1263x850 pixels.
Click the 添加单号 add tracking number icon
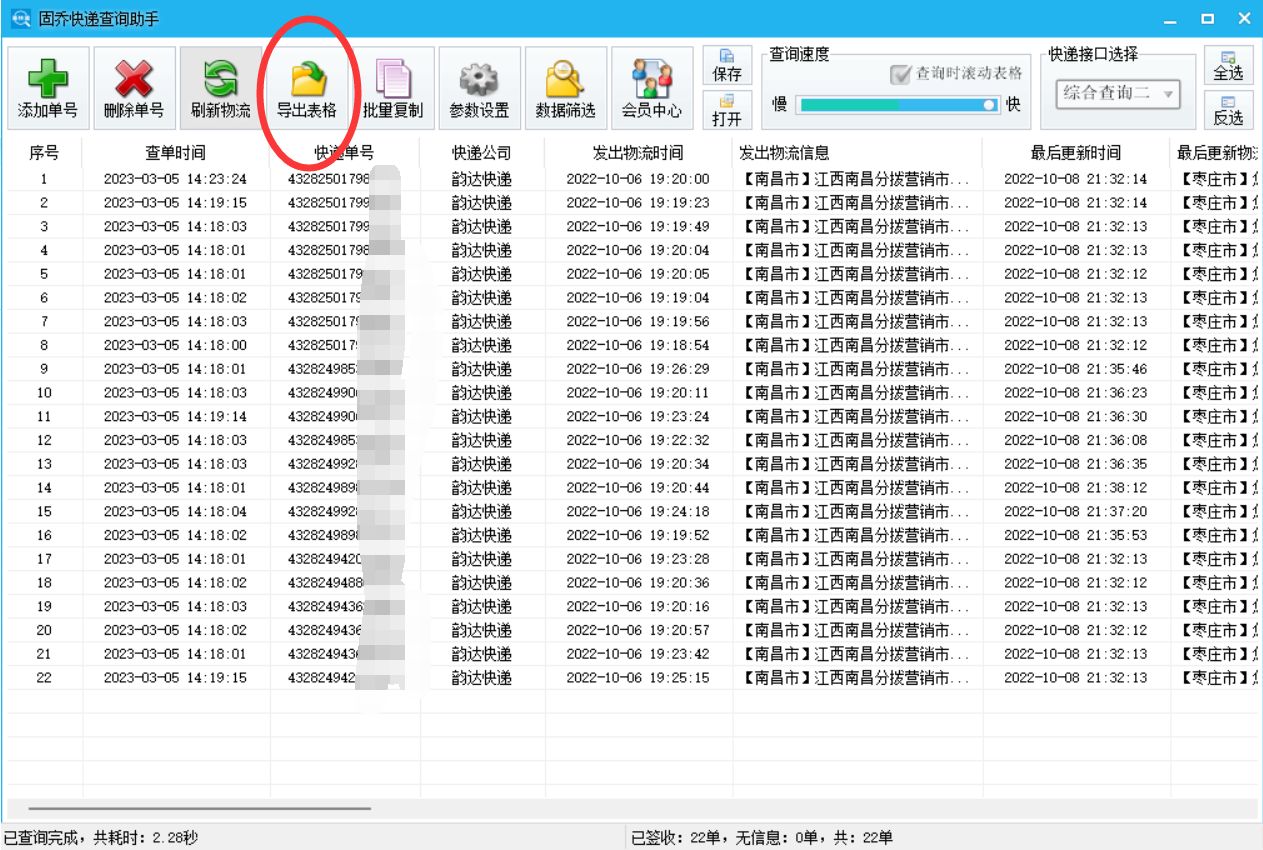point(50,87)
